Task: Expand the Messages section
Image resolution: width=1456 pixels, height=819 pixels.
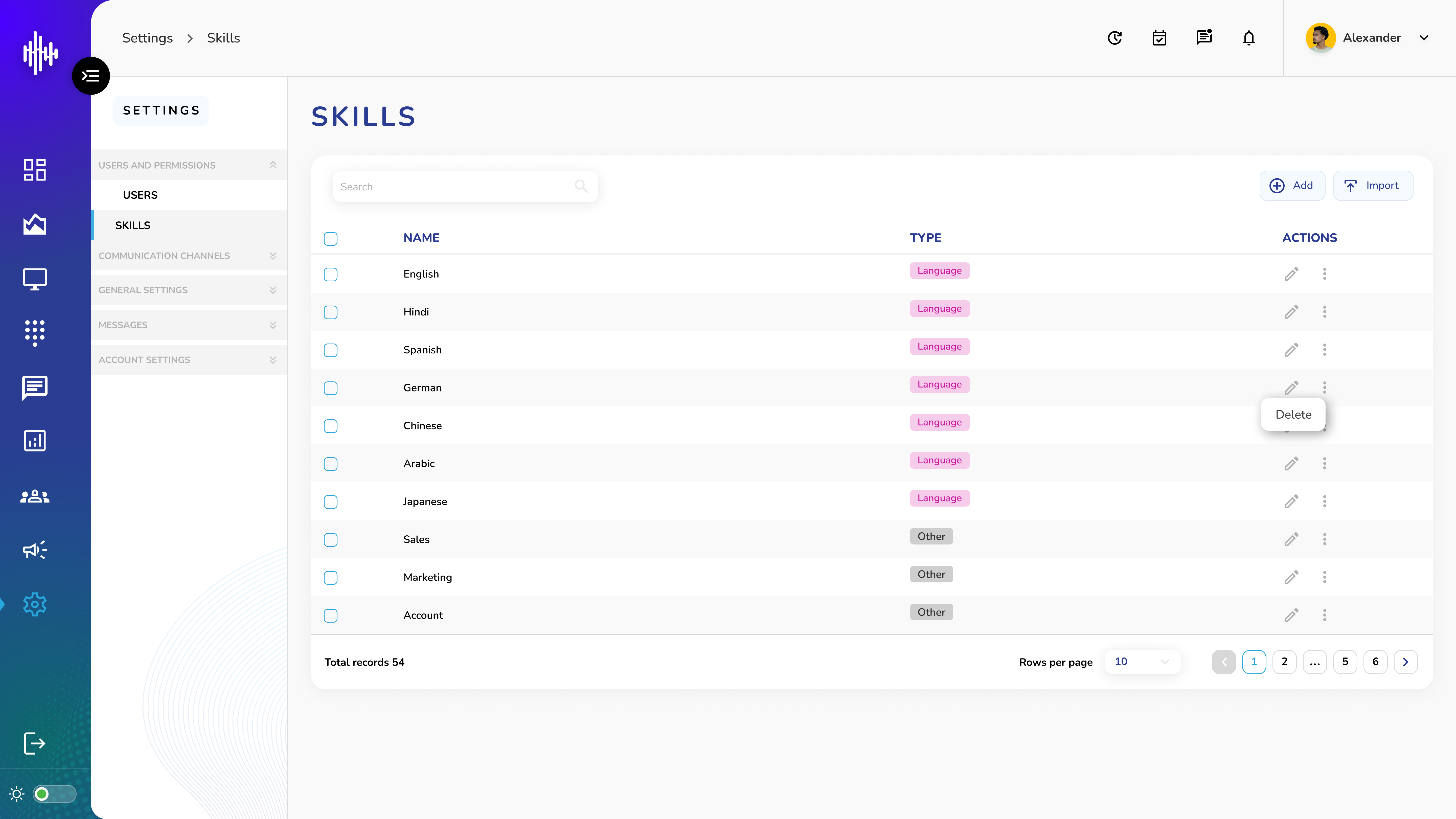Action: coord(189,325)
